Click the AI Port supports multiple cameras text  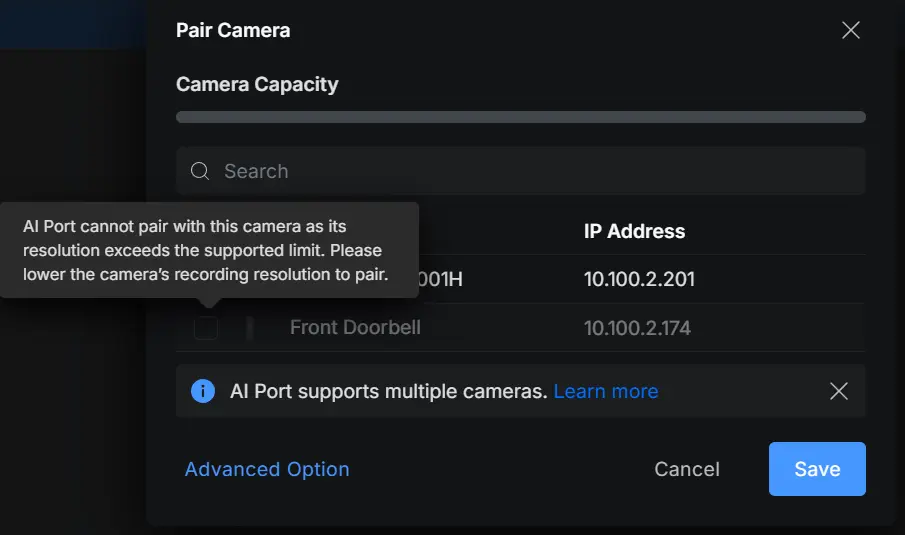(x=388, y=391)
